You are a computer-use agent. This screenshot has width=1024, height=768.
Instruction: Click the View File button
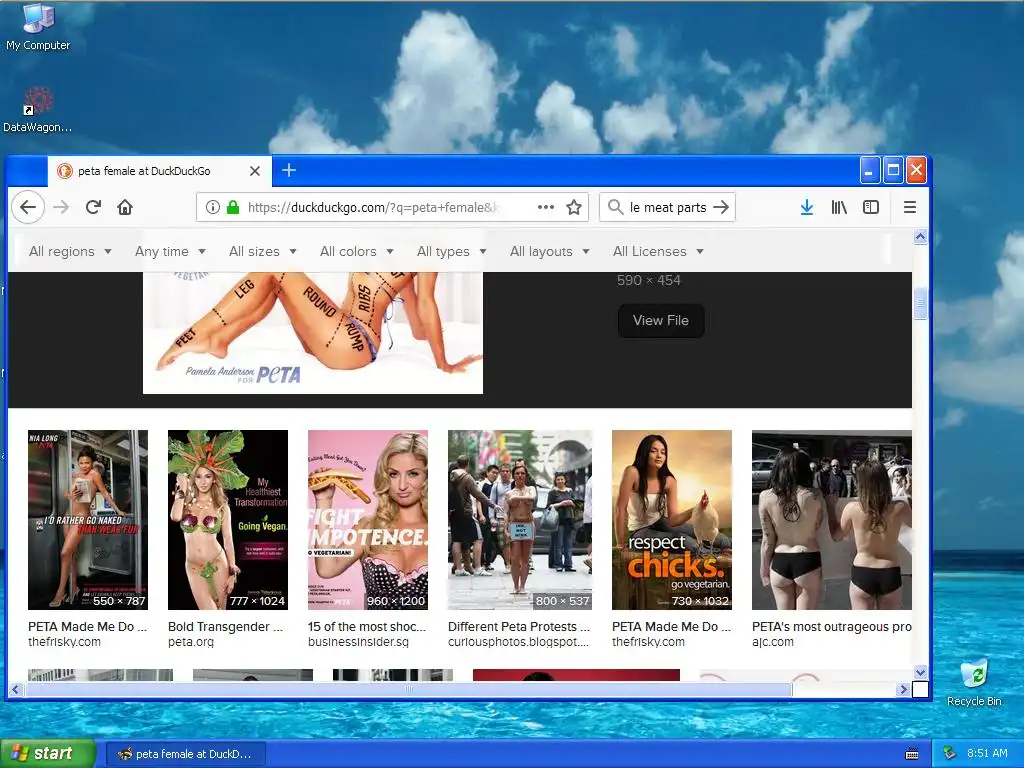click(x=661, y=321)
